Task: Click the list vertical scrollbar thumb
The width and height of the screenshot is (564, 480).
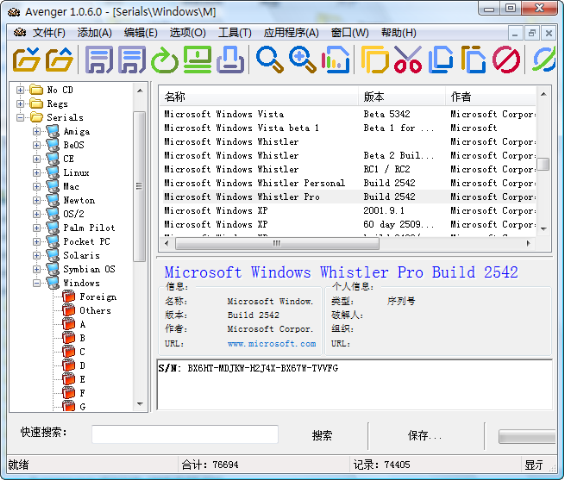Action: coord(543,164)
